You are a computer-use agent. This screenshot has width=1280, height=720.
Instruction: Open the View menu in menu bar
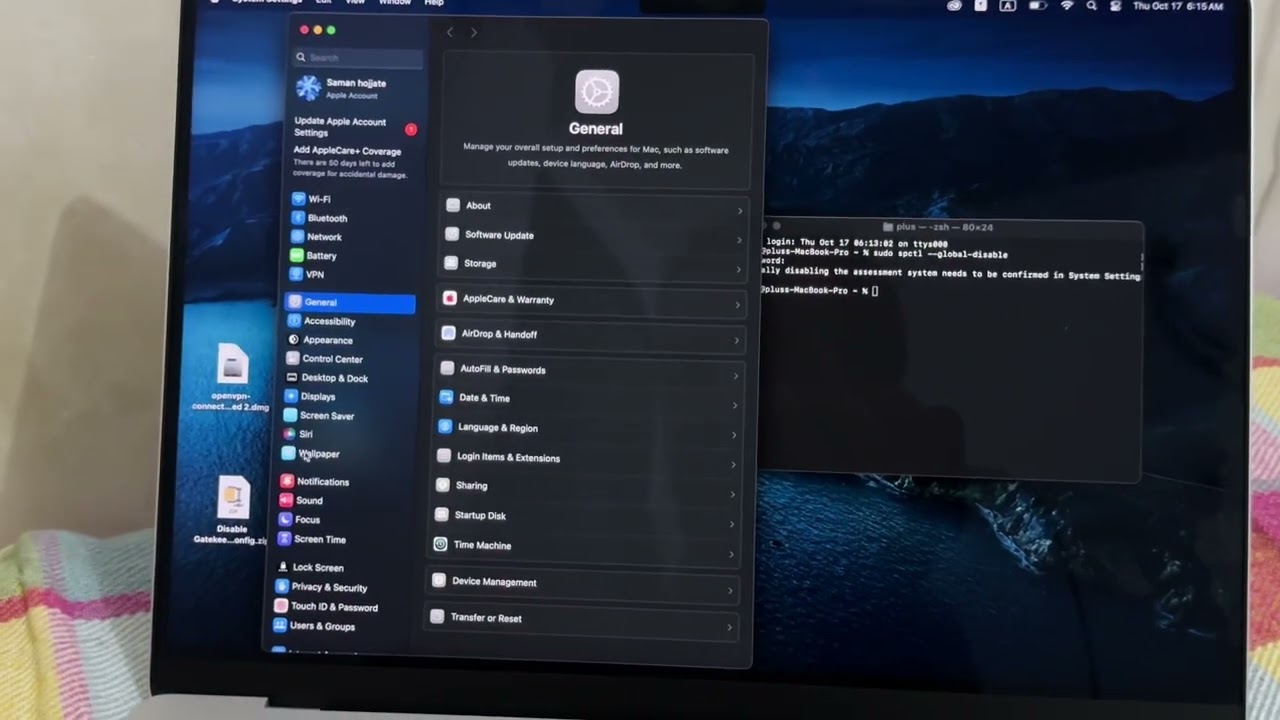[x=355, y=3]
